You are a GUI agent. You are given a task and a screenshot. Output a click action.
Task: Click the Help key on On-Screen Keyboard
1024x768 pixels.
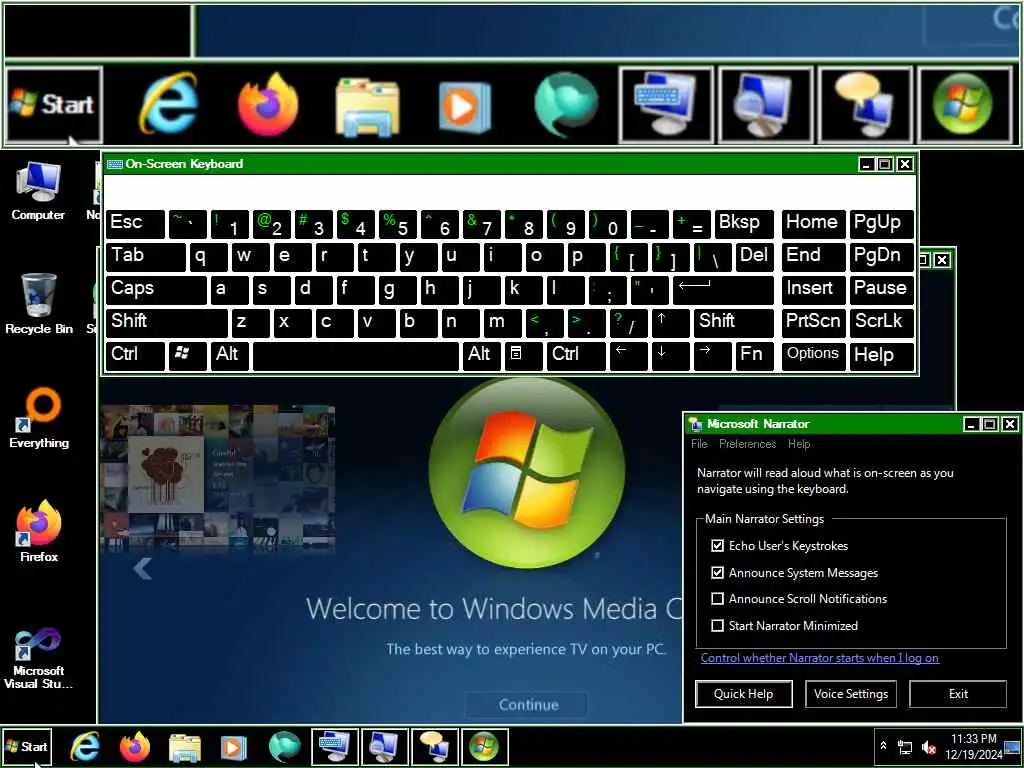[x=882, y=356]
